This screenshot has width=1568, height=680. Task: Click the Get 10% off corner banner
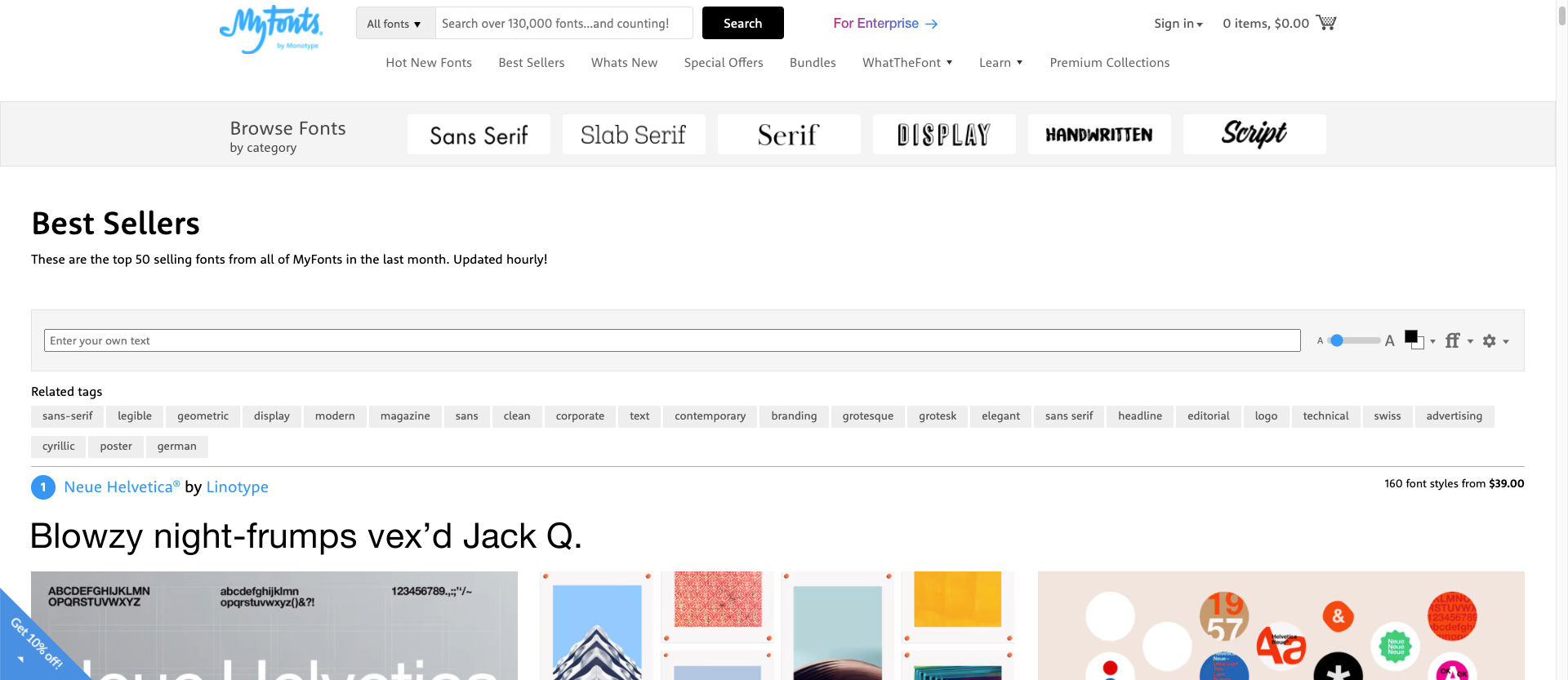click(34, 644)
